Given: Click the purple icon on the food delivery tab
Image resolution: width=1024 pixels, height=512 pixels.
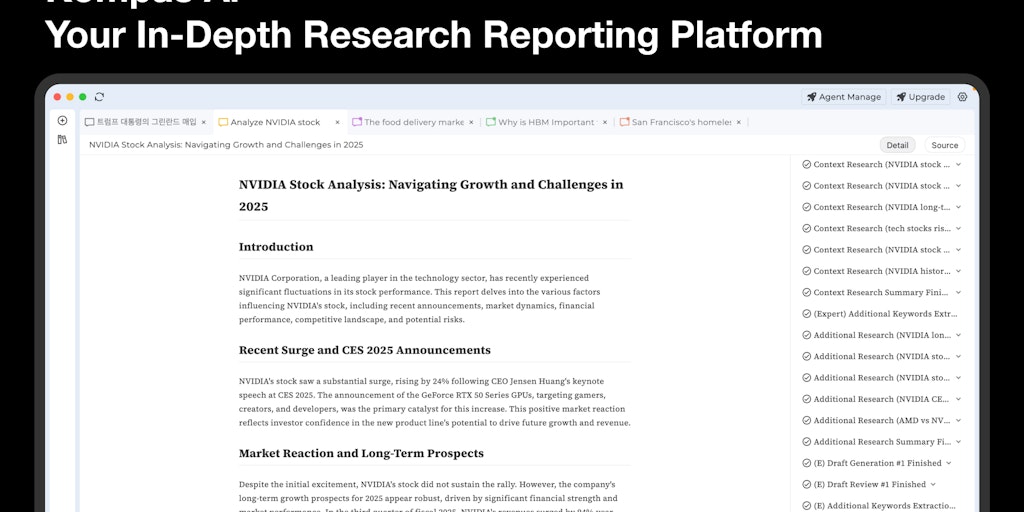Looking at the screenshot, I should [x=357, y=122].
